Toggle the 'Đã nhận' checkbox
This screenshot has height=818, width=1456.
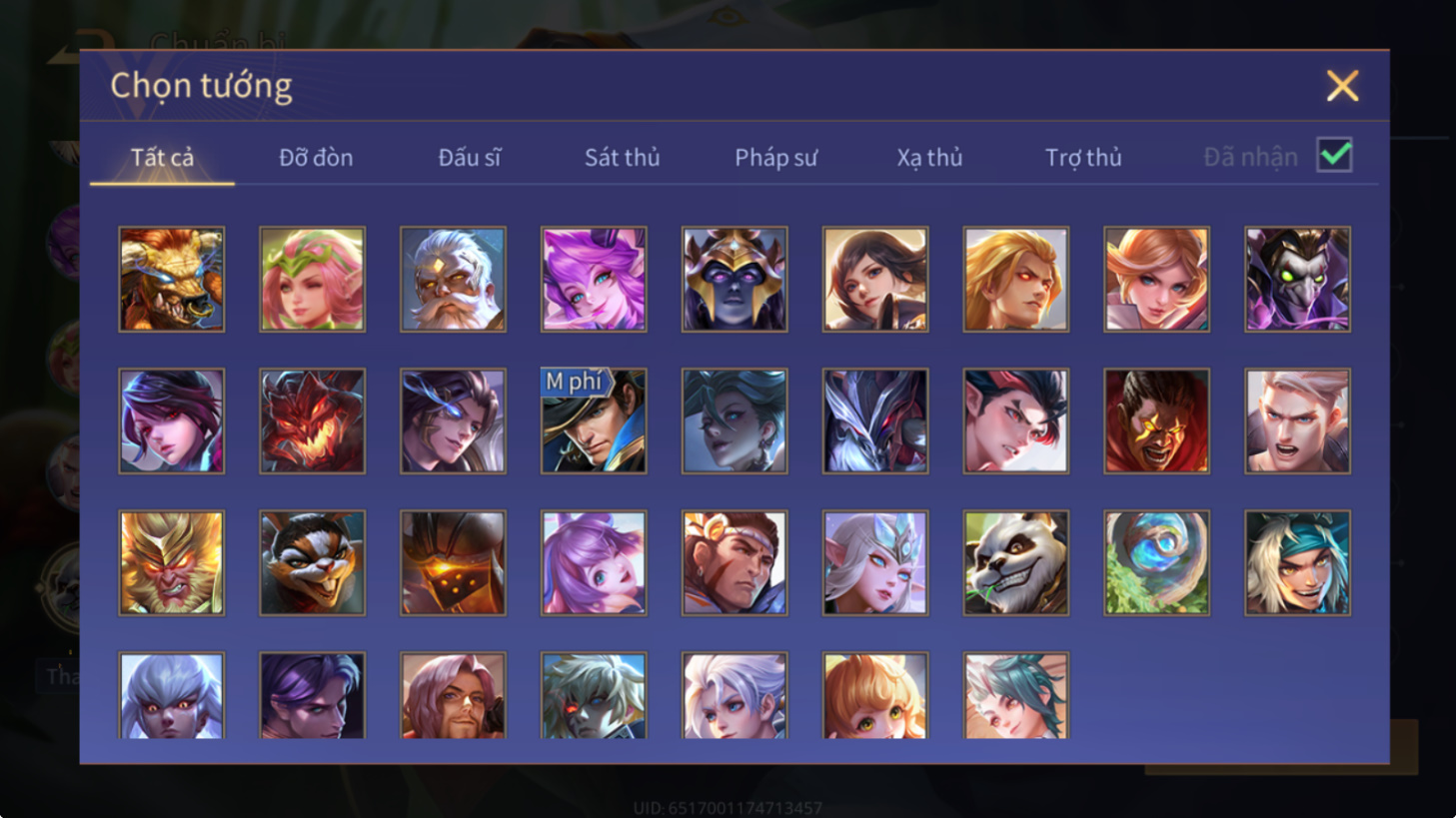[x=1334, y=156]
